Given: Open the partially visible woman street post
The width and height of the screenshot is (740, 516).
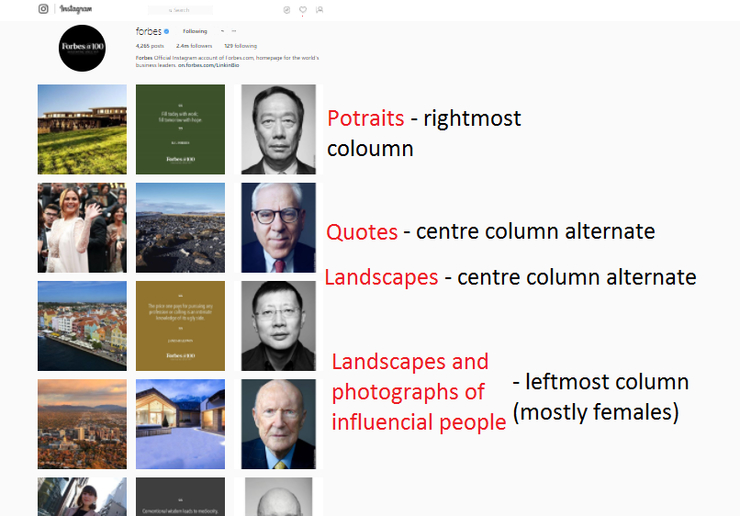Looking at the screenshot, I should pos(82,497).
